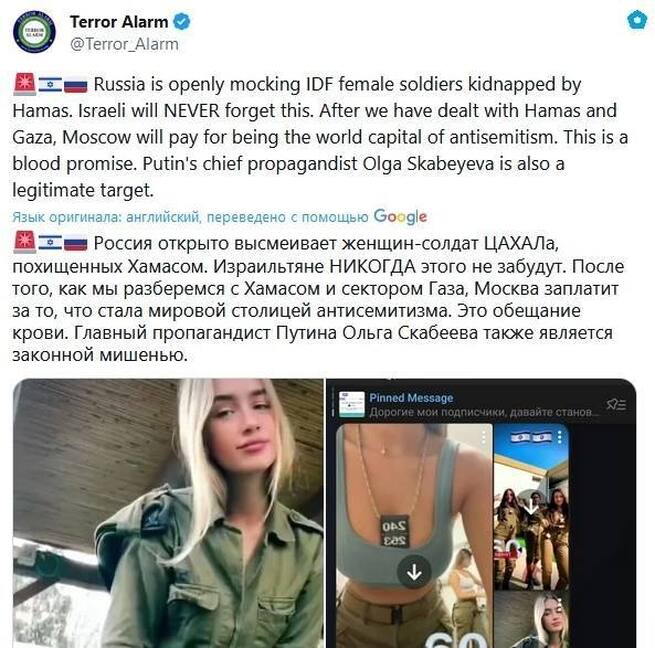The height and width of the screenshot is (648, 655).
Task: Download the group soldiers video
Action: (531, 507)
